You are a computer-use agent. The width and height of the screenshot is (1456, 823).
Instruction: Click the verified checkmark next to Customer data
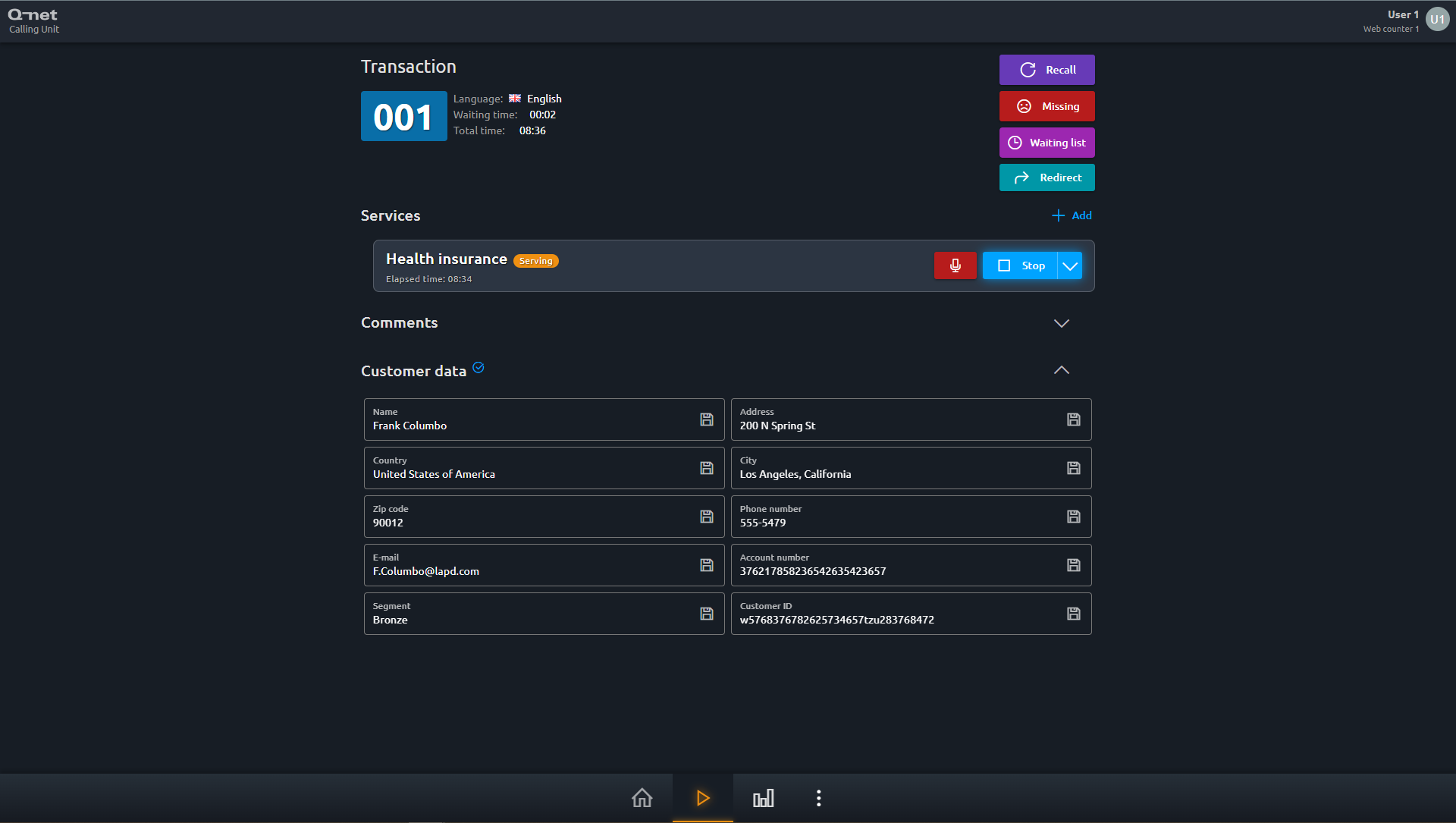click(479, 368)
